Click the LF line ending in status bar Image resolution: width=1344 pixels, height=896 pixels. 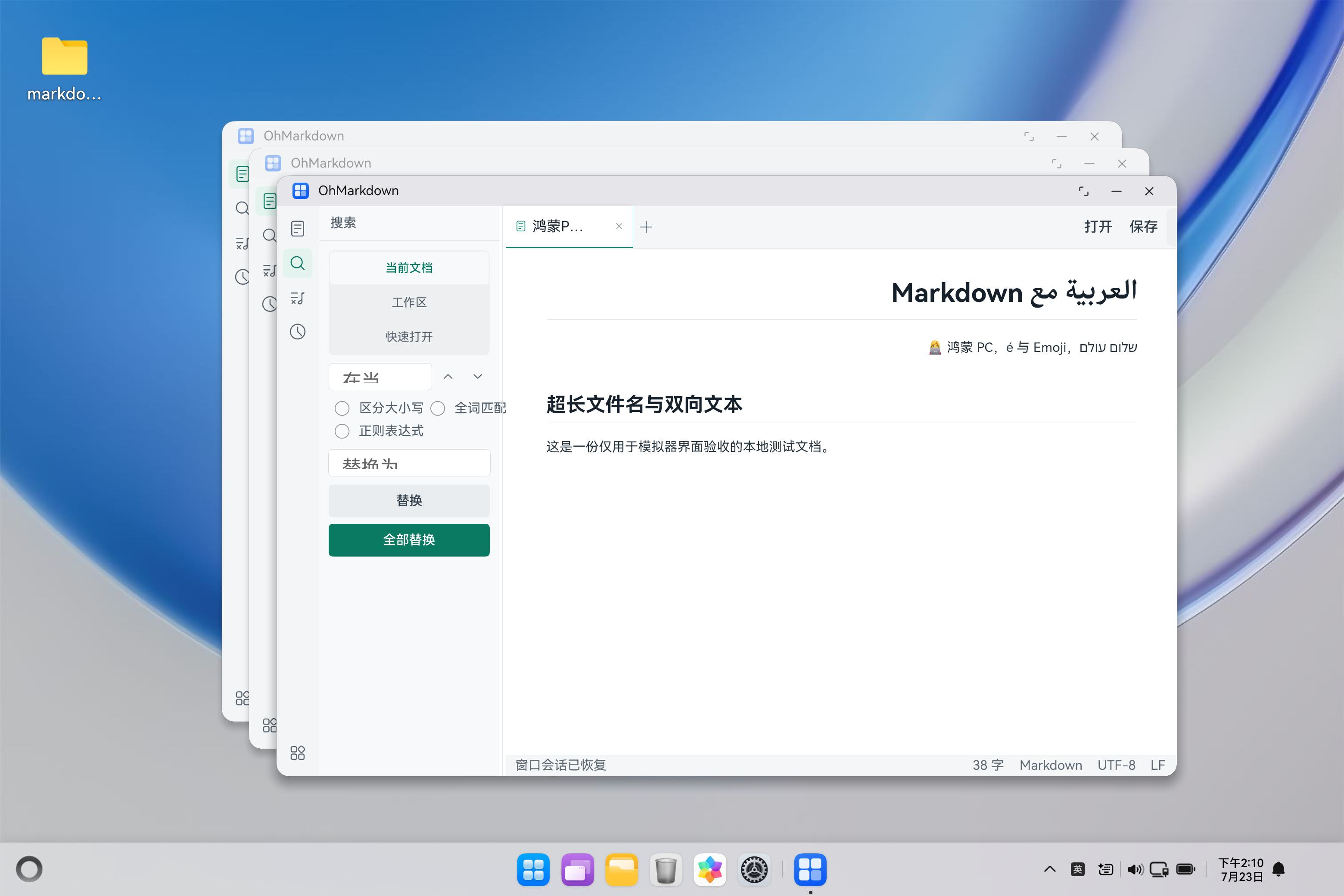1158,765
